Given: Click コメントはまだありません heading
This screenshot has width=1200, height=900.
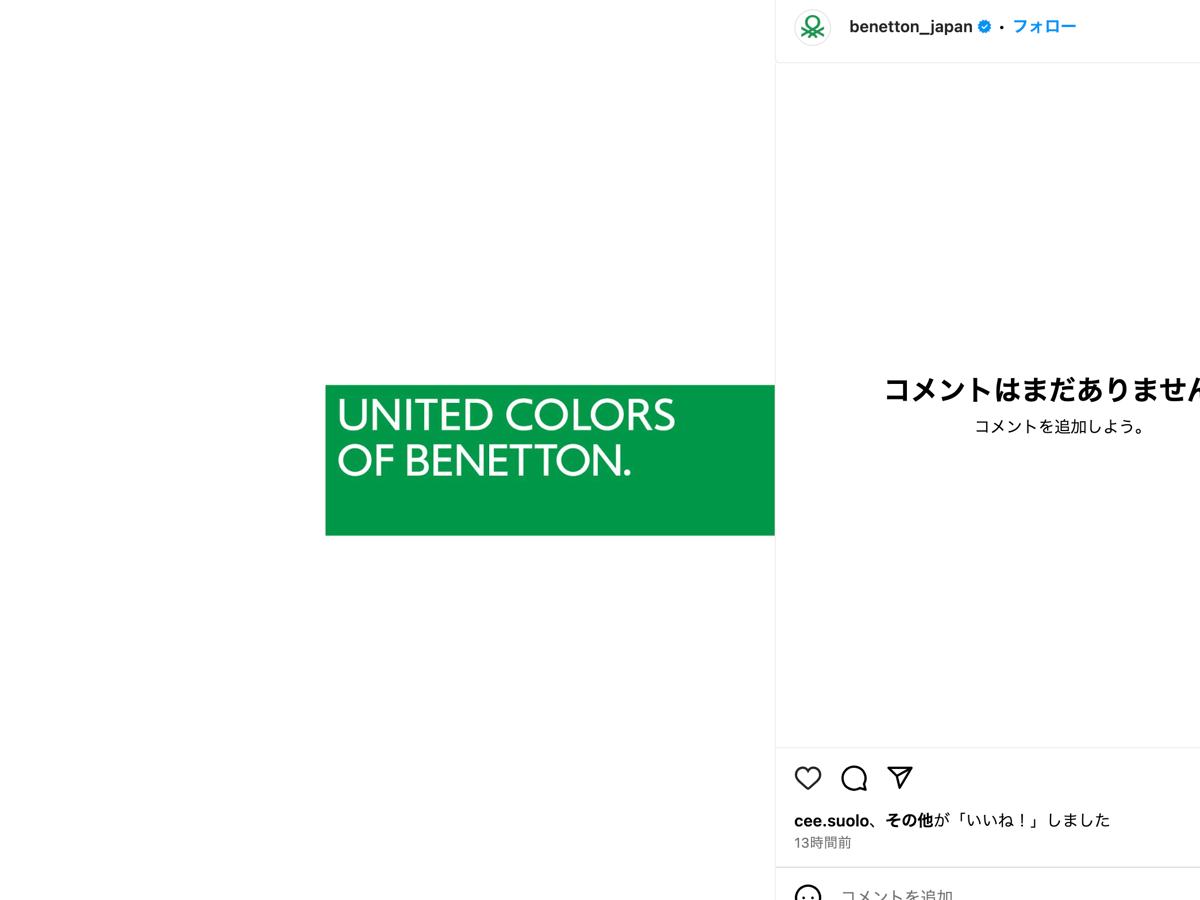Looking at the screenshot, I should coord(1040,390).
